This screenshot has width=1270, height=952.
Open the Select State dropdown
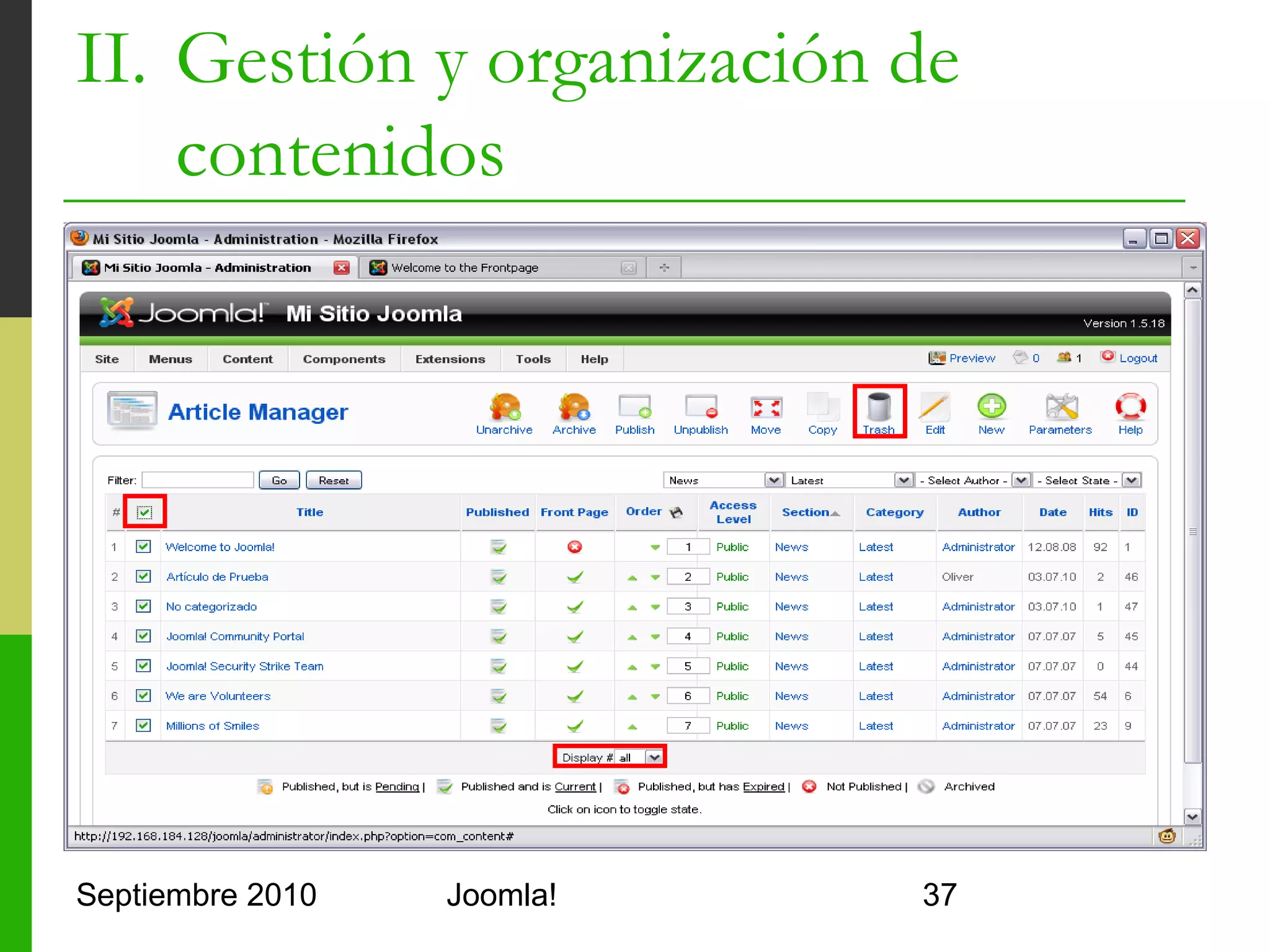(1087, 480)
